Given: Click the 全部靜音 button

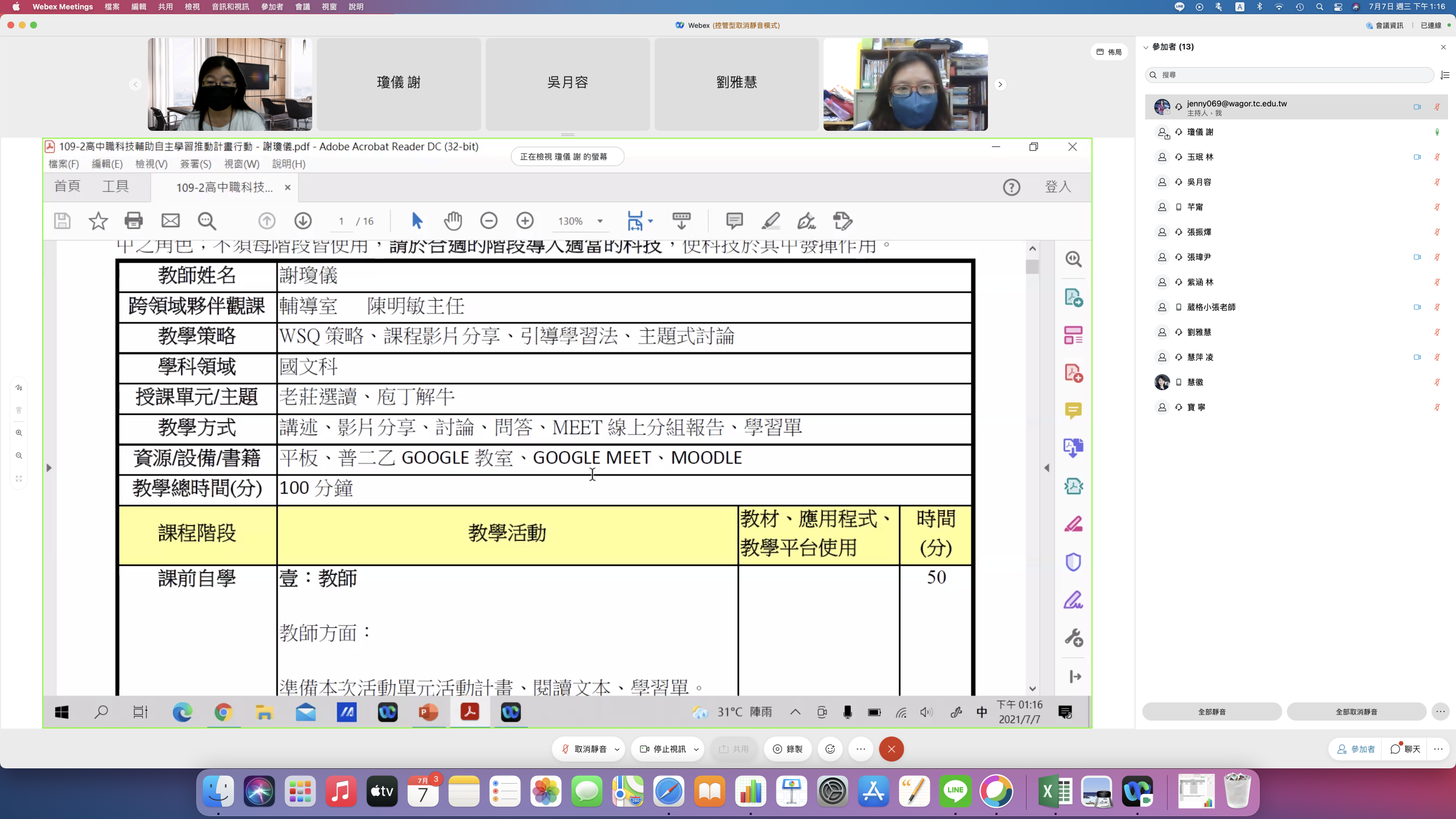Looking at the screenshot, I should [1211, 712].
